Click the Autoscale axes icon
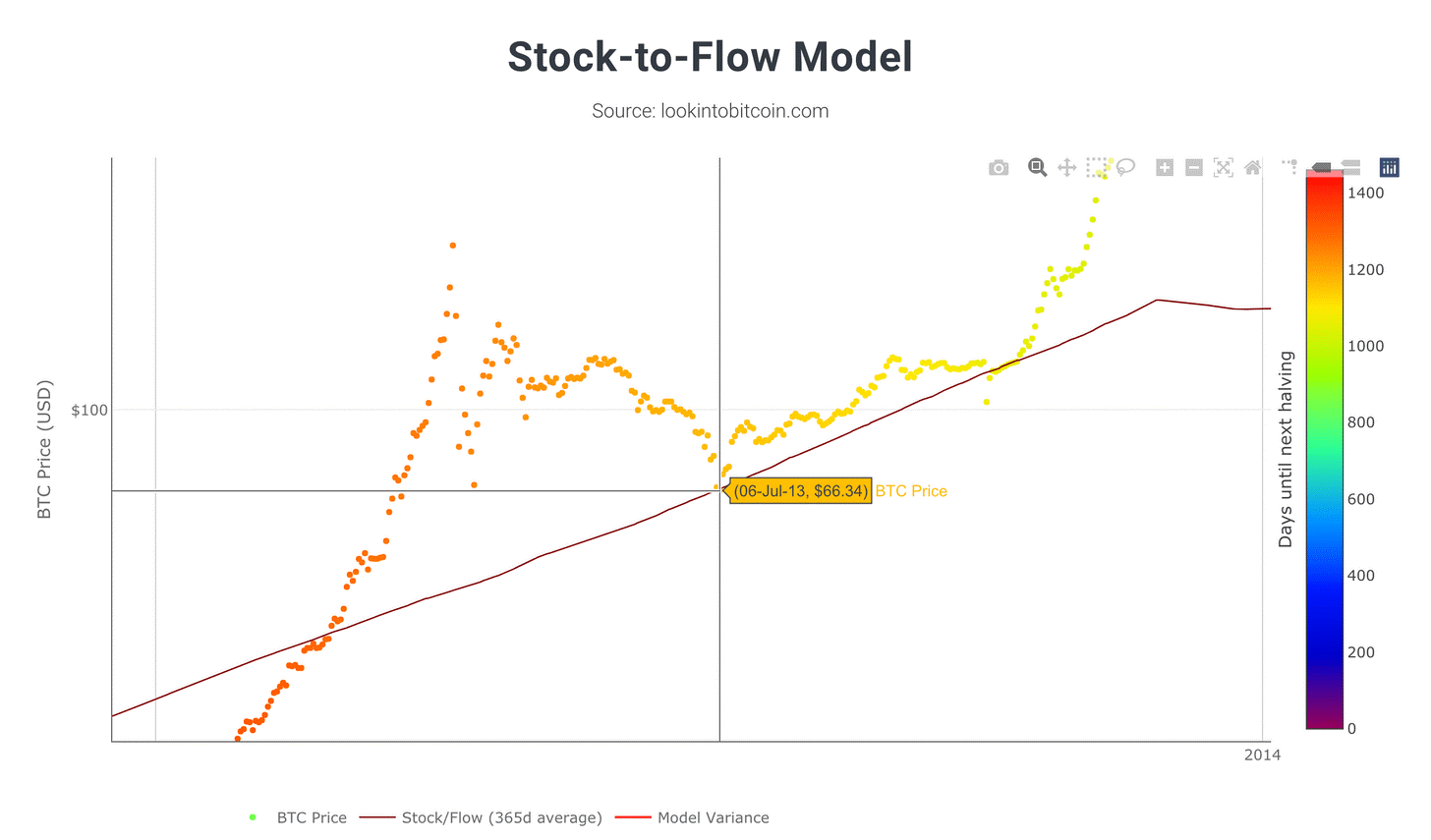 click(1224, 168)
